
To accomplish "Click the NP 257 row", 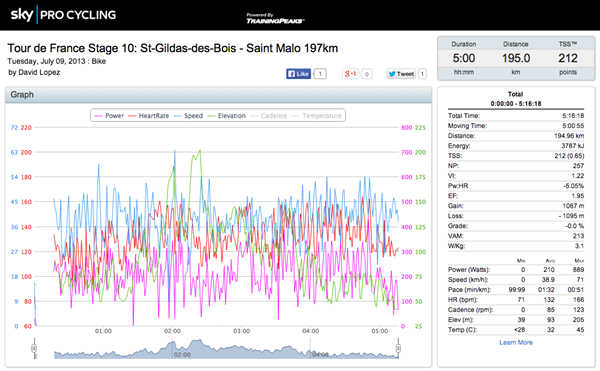I will pyautogui.click(x=516, y=166).
